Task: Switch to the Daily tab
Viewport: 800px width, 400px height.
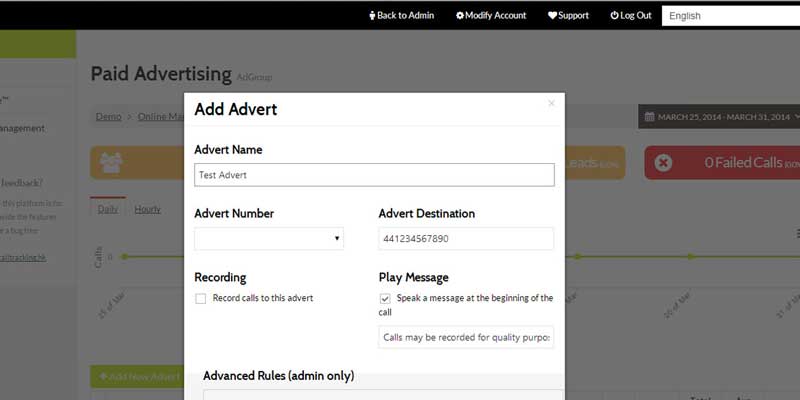Action: click(x=106, y=209)
